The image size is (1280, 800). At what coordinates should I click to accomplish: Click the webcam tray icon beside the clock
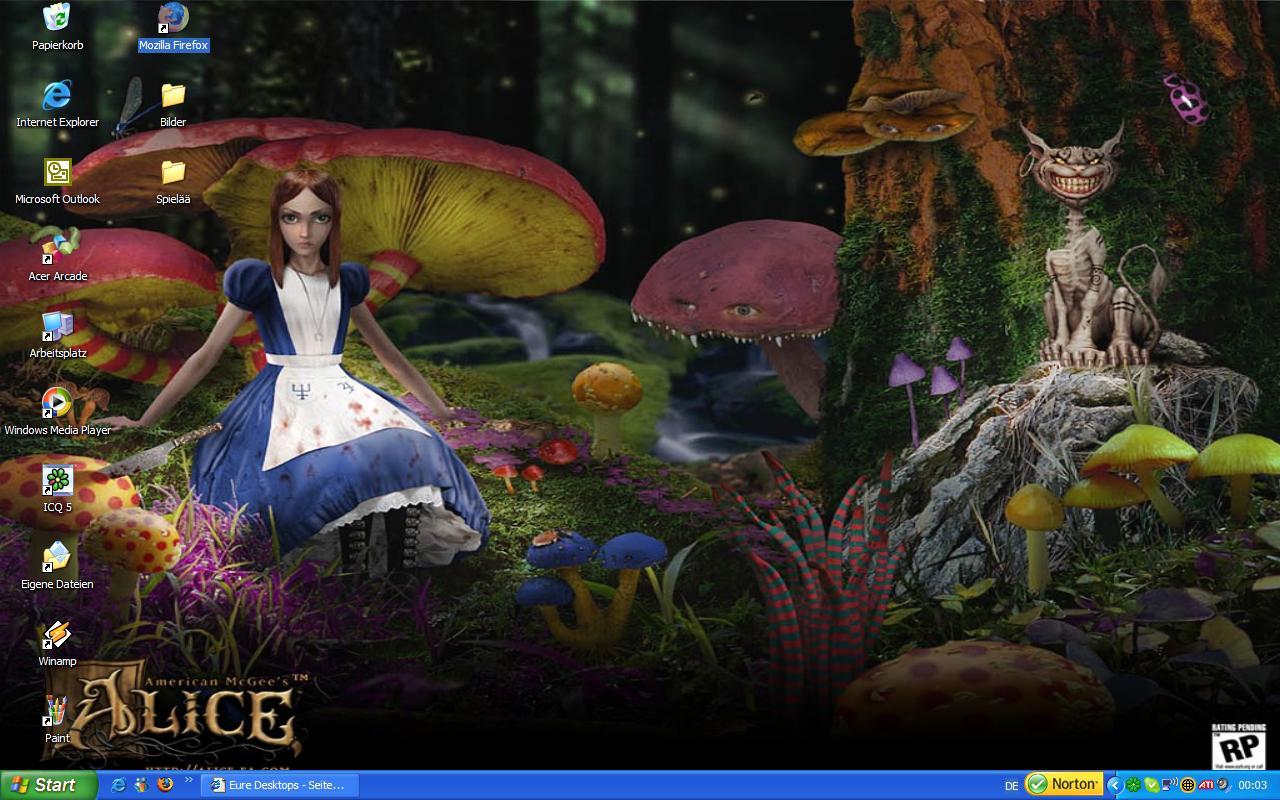1223,785
